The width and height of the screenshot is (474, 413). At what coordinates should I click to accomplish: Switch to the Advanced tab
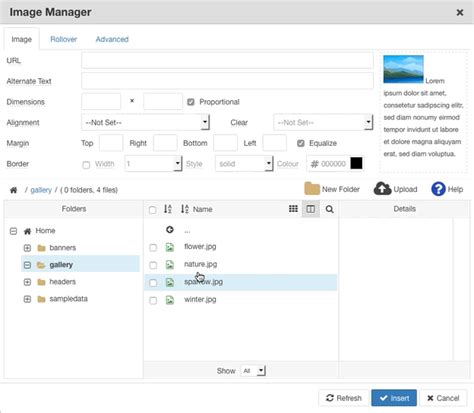pos(112,39)
